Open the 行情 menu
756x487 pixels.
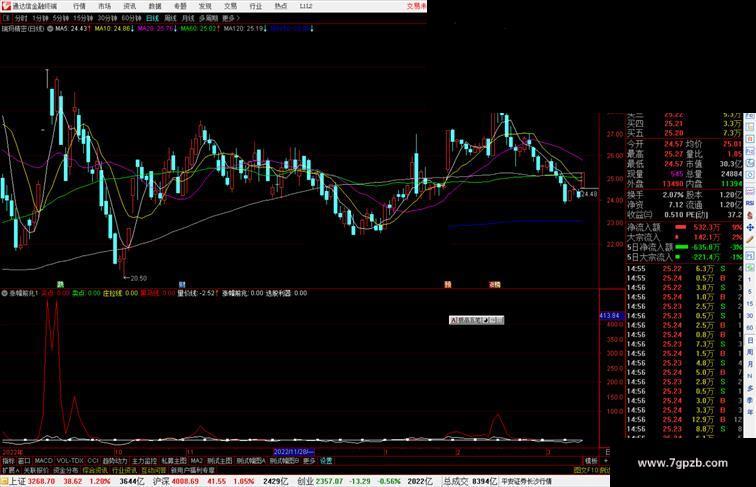tap(79, 6)
